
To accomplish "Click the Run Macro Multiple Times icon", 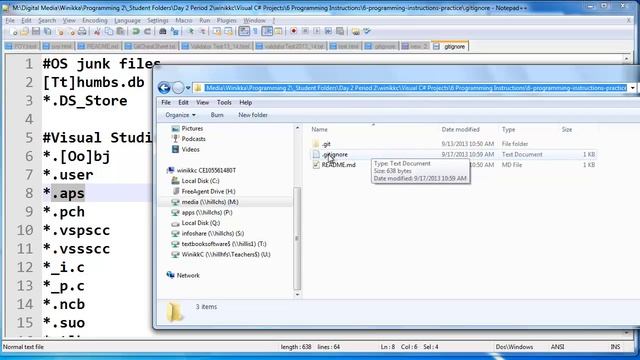I will click(328, 31).
